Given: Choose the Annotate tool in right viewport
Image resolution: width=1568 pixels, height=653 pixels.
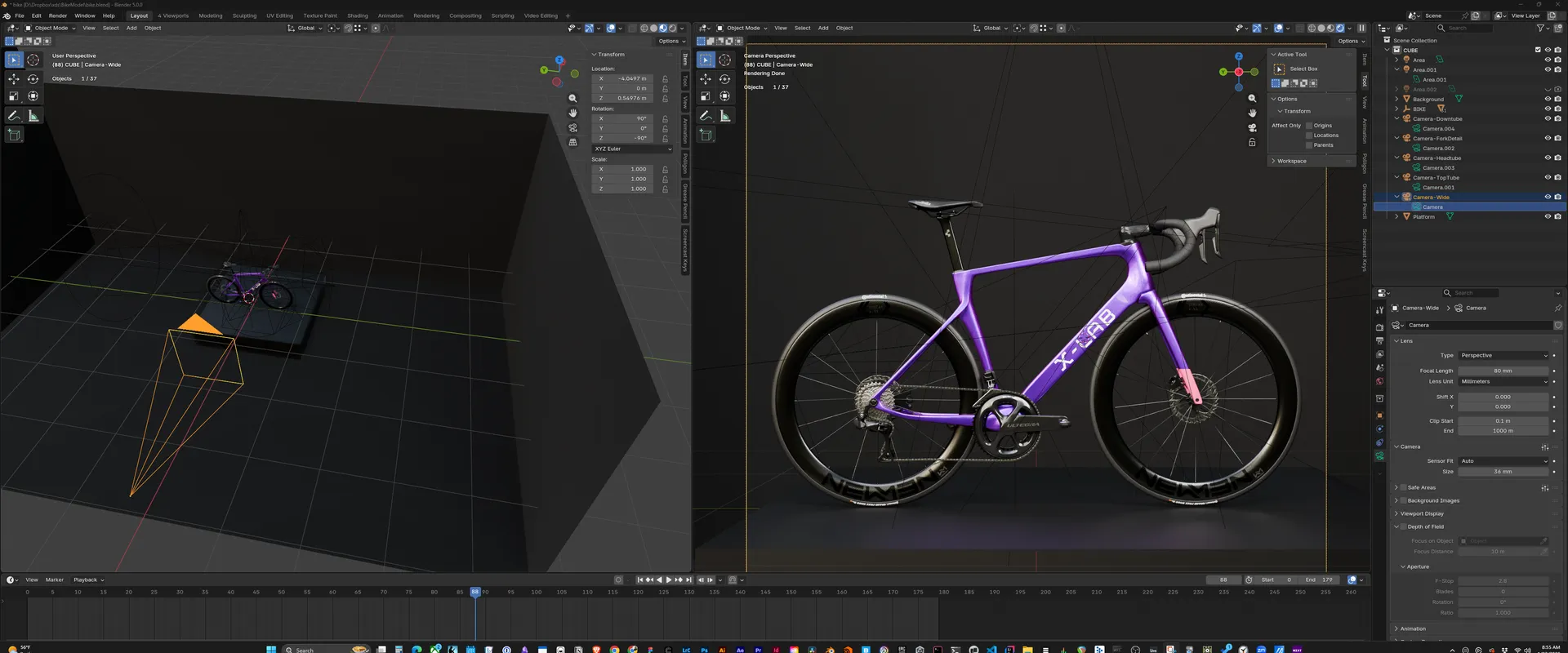Looking at the screenshot, I should pos(706,116).
